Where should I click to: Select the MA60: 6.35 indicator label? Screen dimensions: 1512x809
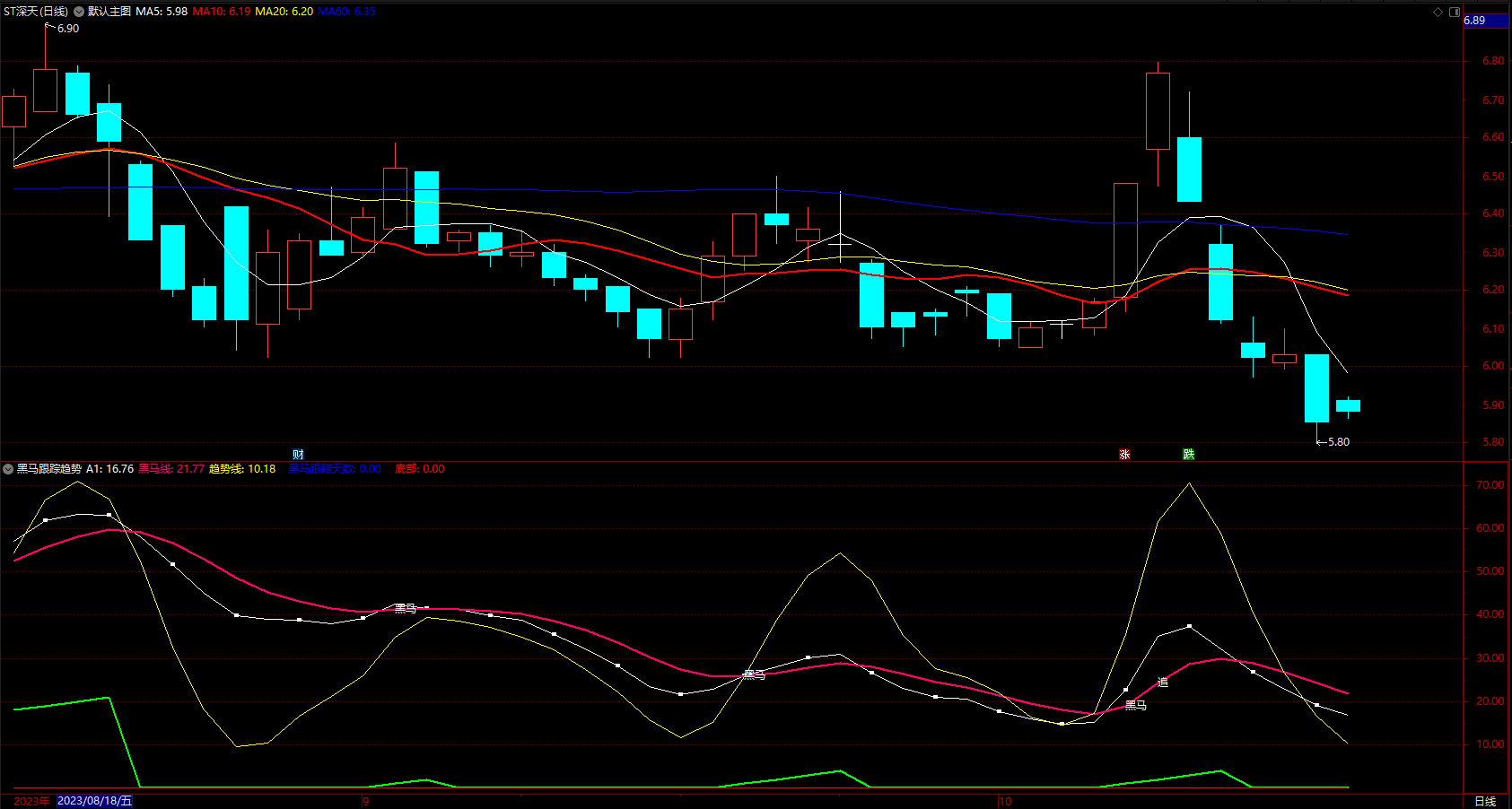[346, 12]
